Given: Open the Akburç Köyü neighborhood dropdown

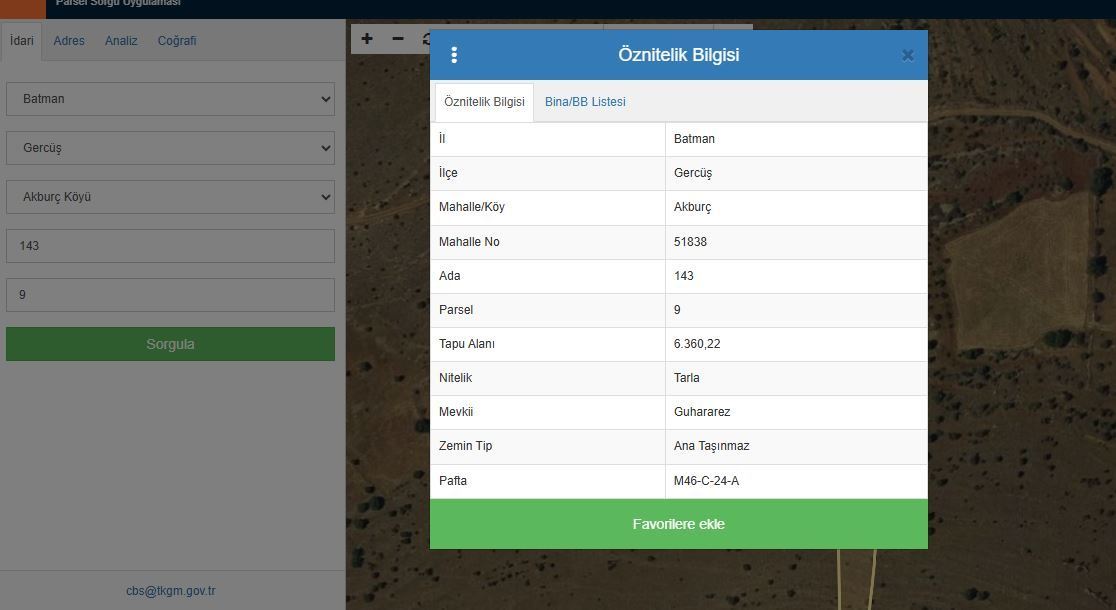Looking at the screenshot, I should click(x=170, y=197).
